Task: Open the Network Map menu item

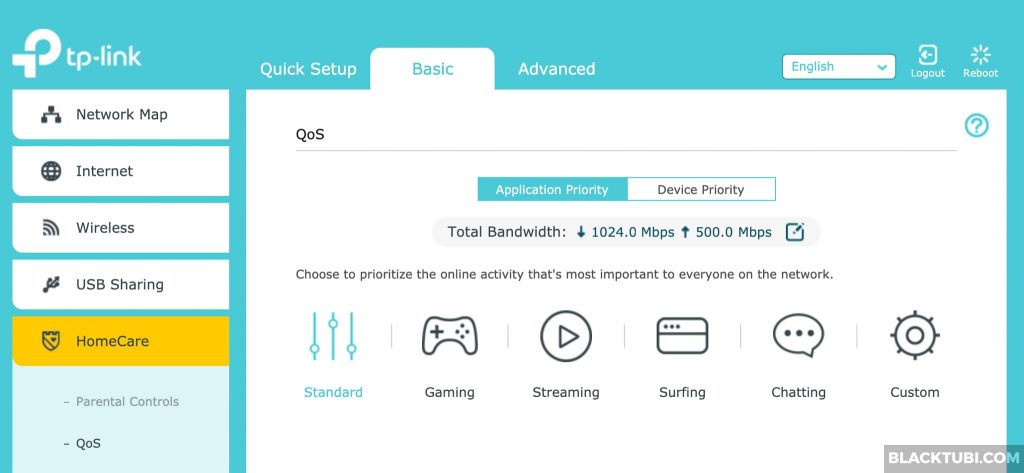Action: (x=121, y=115)
